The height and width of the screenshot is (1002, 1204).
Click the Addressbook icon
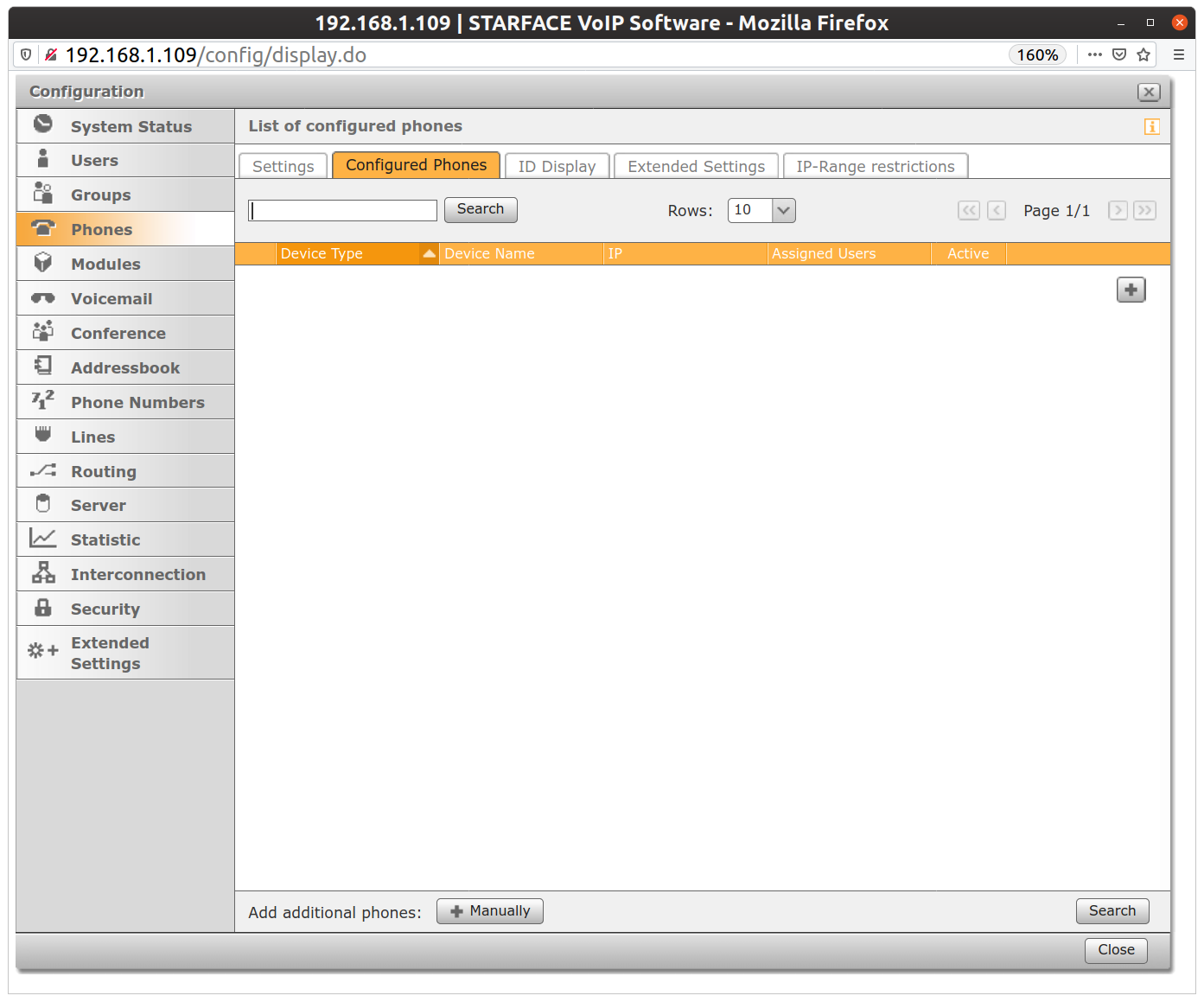point(43,366)
